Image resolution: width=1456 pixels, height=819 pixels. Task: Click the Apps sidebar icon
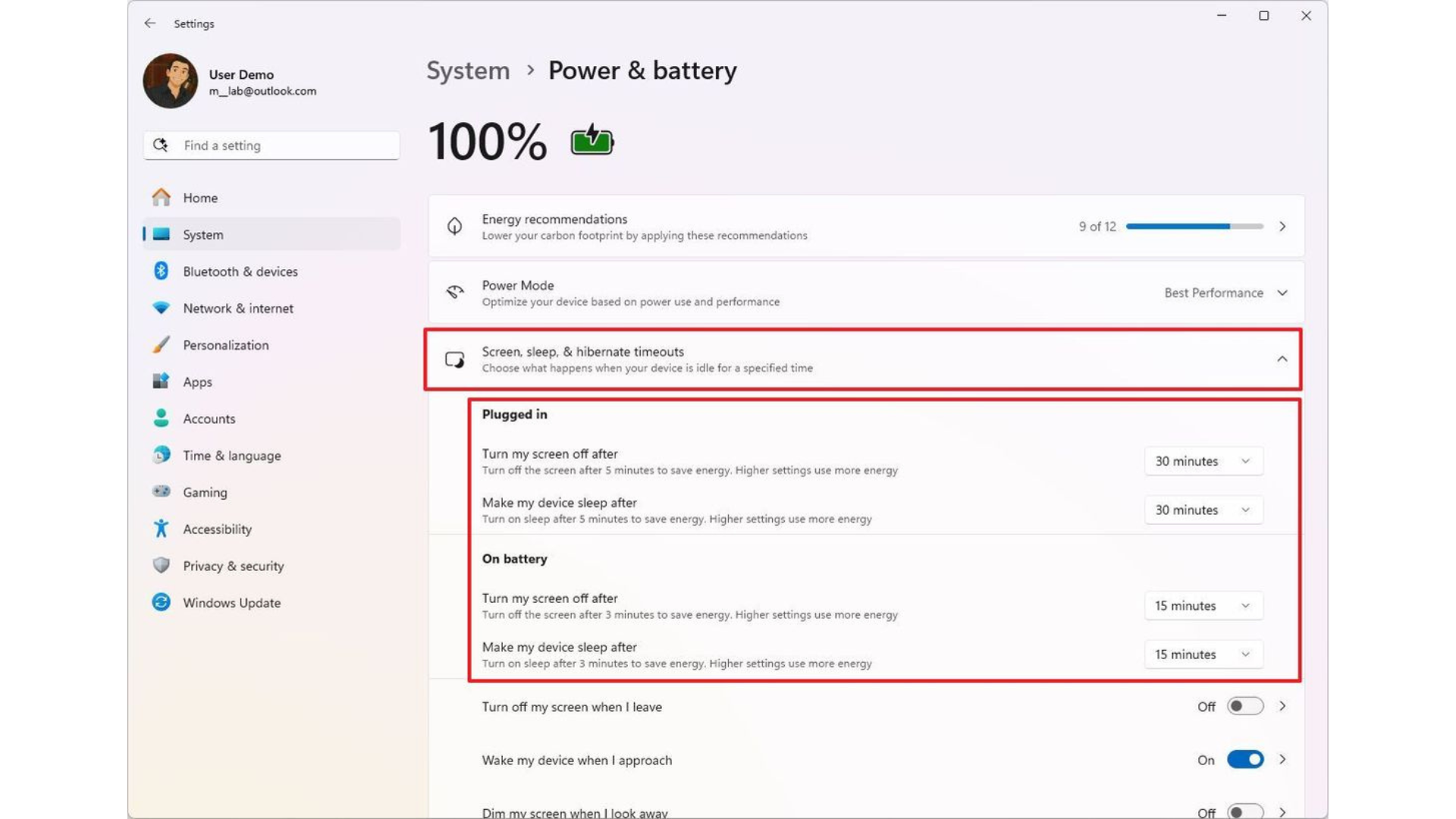pos(162,381)
